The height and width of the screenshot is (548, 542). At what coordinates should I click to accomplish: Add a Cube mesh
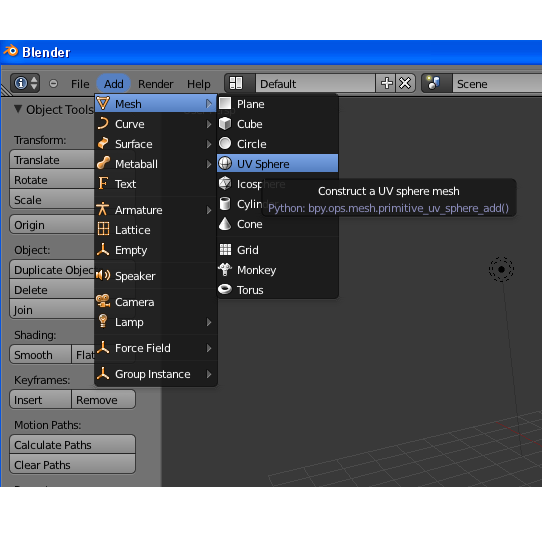(x=277, y=124)
